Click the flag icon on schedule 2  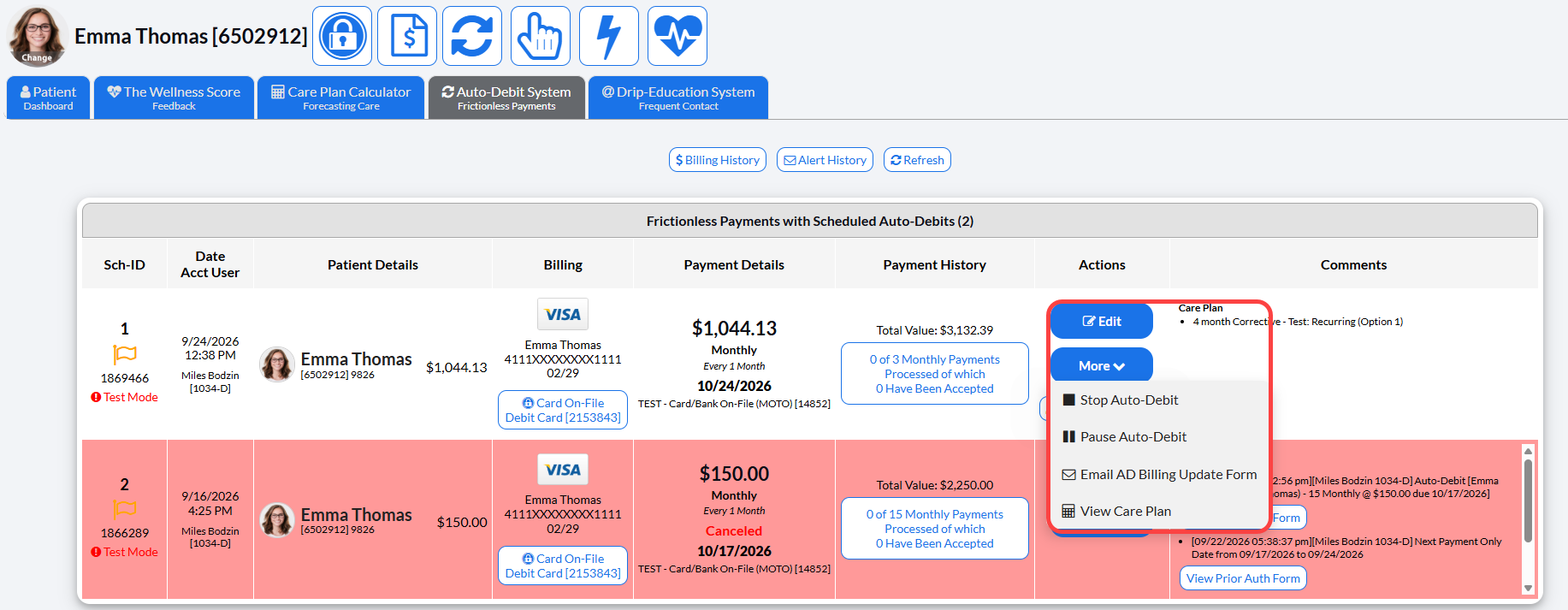[x=125, y=509]
